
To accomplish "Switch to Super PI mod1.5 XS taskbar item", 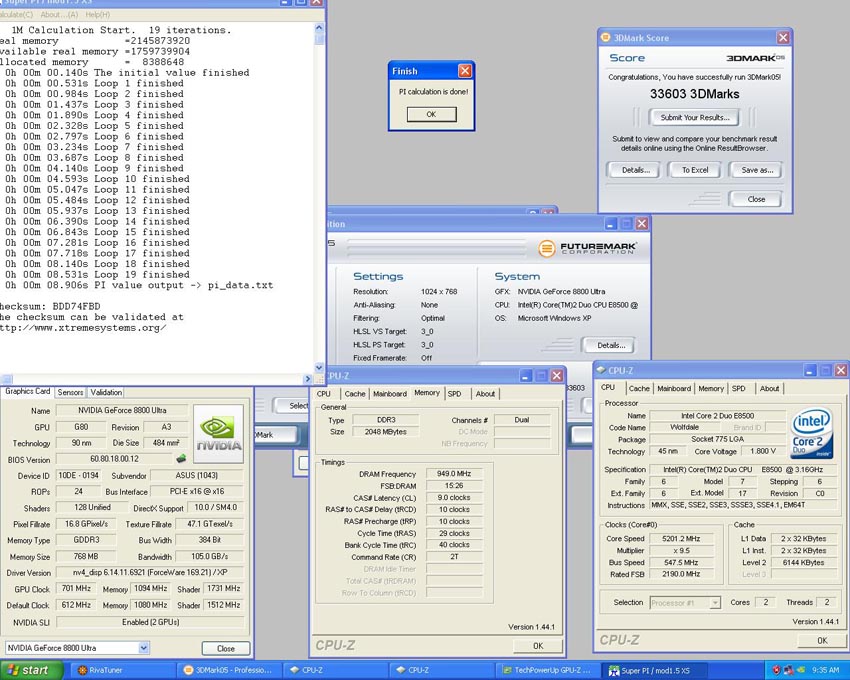I will coord(655,670).
